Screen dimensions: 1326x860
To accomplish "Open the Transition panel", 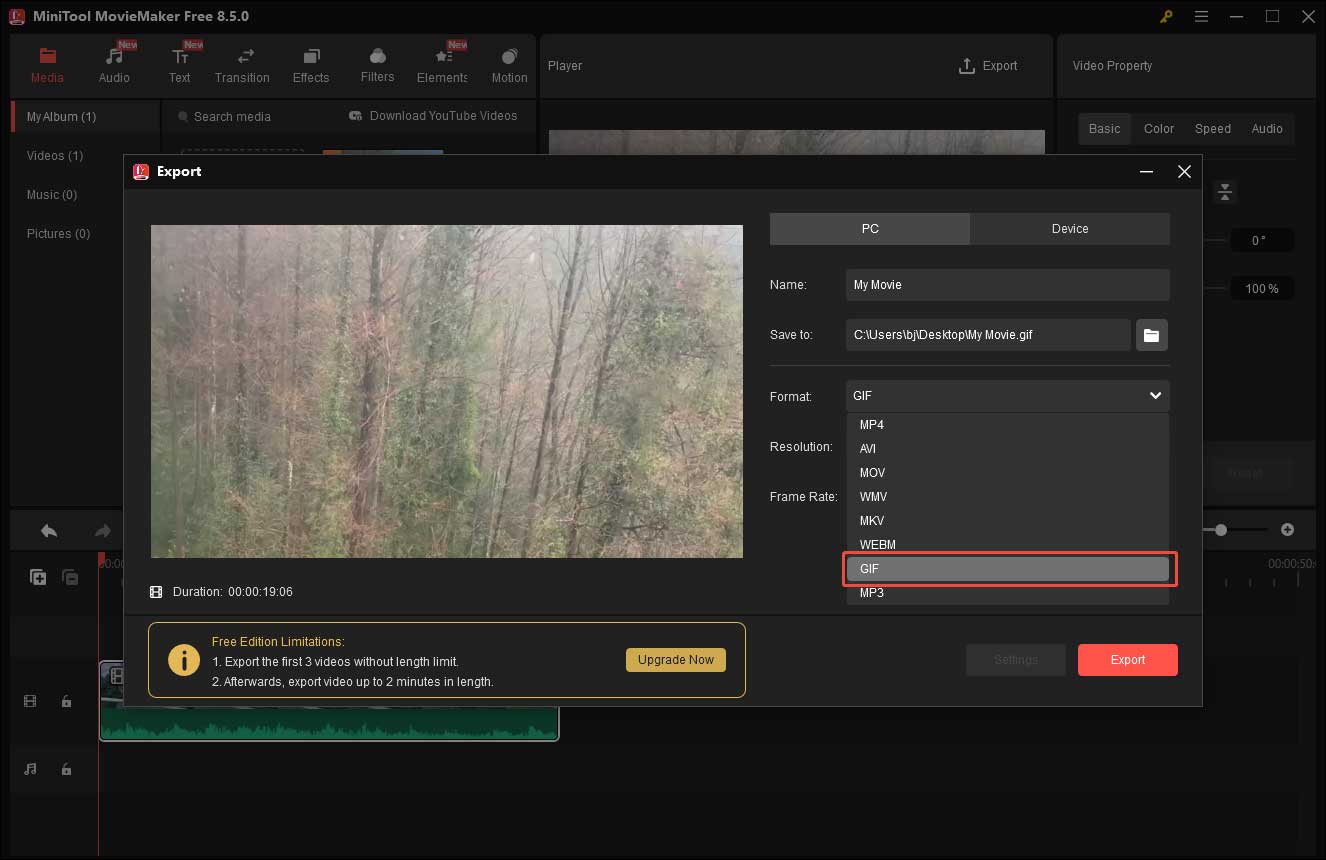I will 242,63.
